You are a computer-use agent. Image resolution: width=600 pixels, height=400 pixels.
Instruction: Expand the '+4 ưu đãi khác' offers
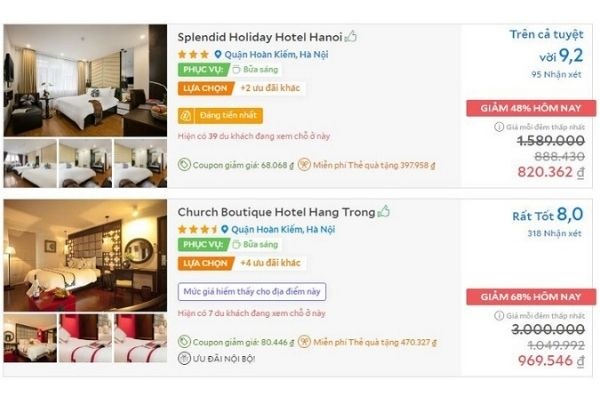pyautogui.click(x=269, y=263)
